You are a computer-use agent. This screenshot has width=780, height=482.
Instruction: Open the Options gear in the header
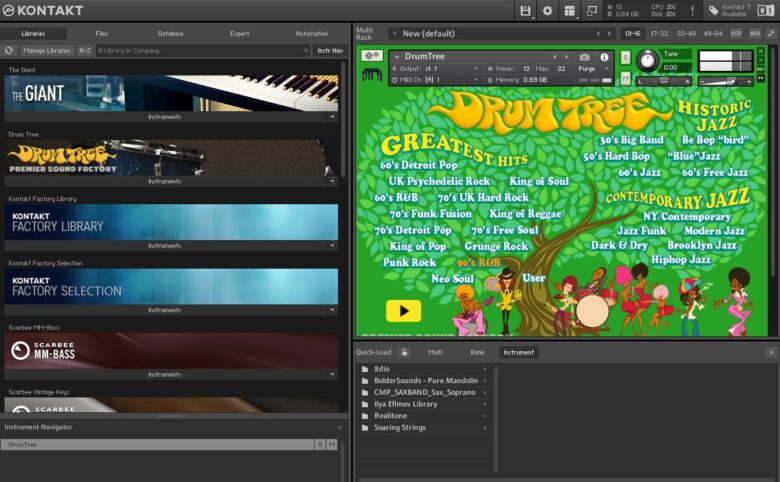tap(547, 10)
